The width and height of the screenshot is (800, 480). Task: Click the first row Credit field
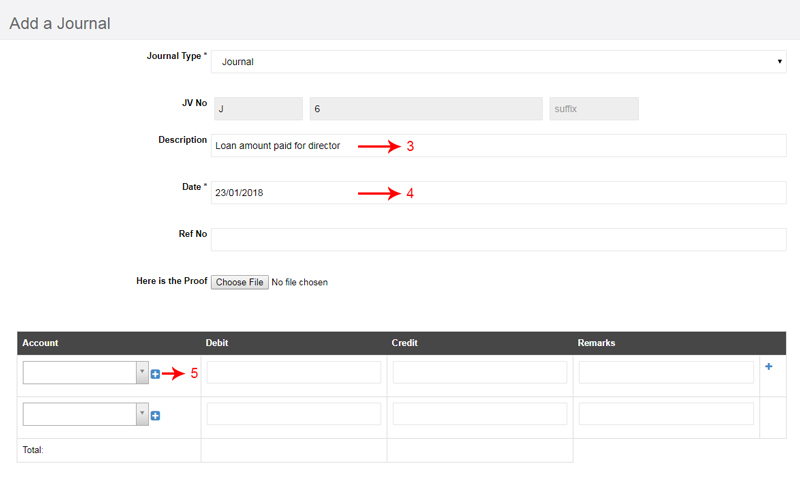coord(480,372)
